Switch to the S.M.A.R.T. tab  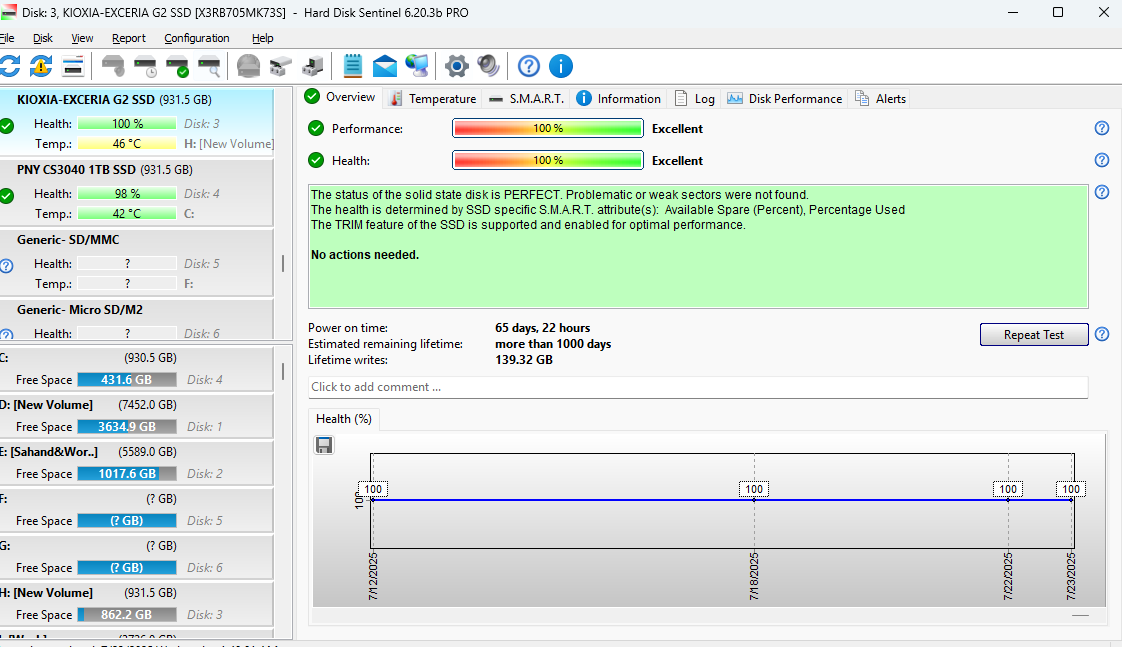[x=527, y=99]
